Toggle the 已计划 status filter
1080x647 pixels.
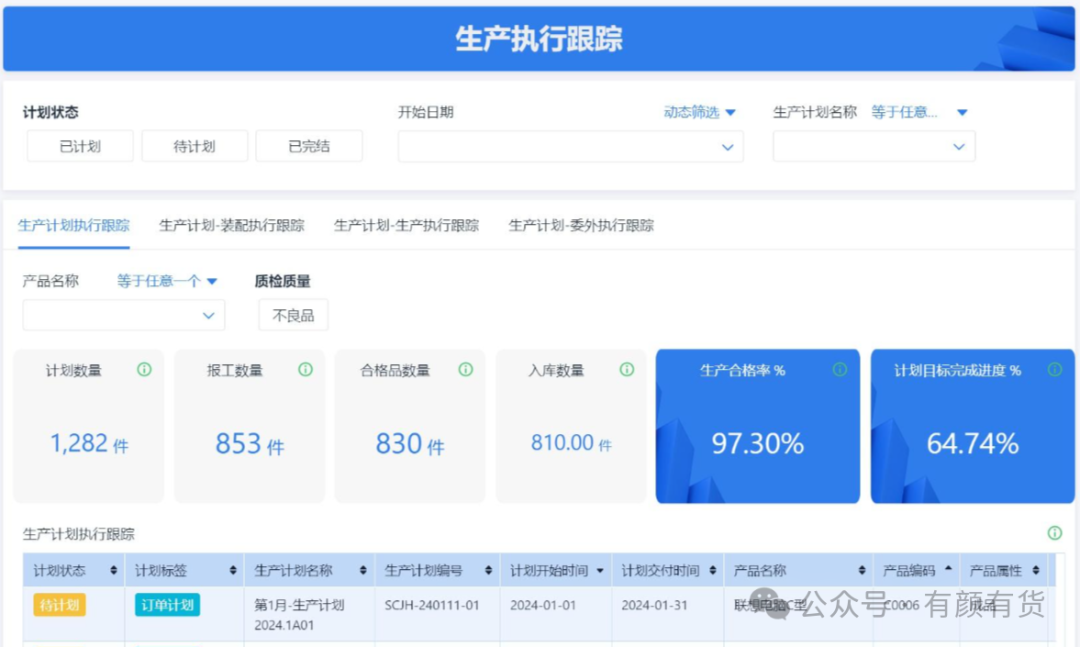80,146
